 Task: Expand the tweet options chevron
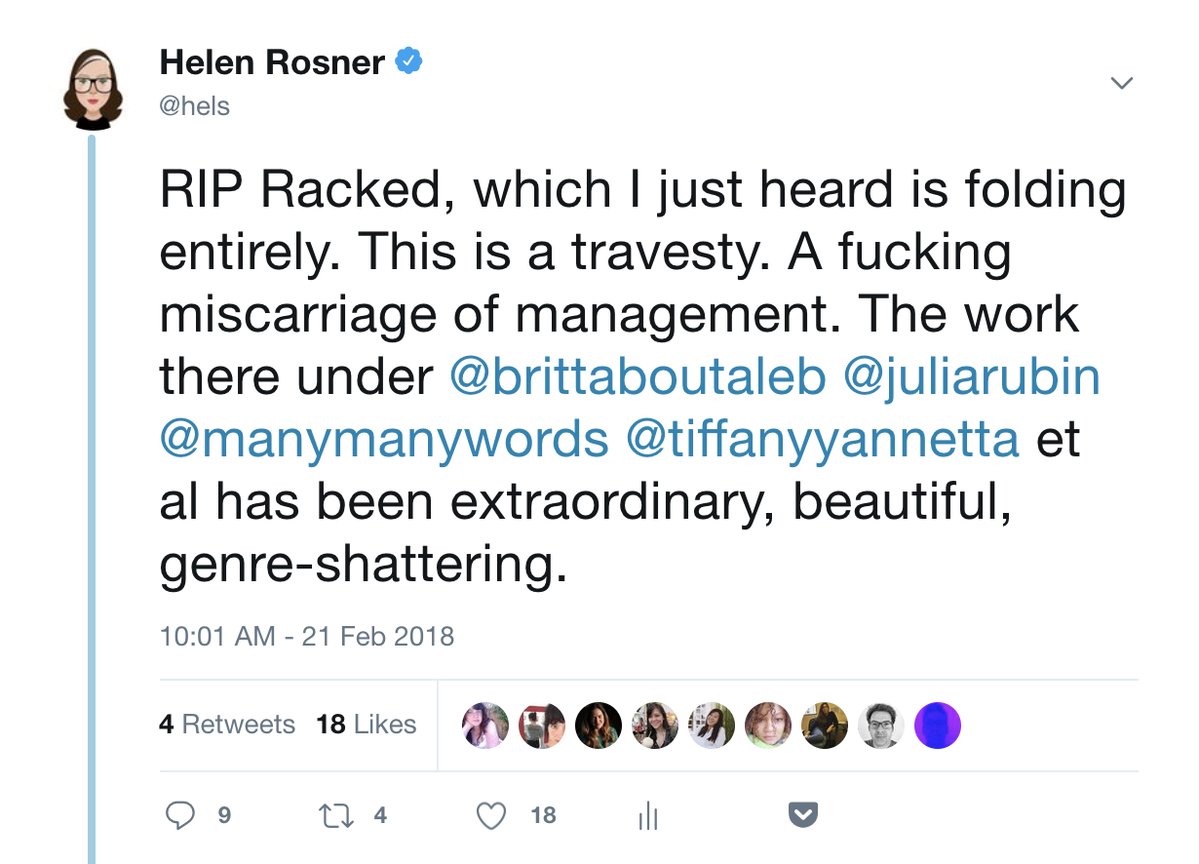(x=1122, y=83)
